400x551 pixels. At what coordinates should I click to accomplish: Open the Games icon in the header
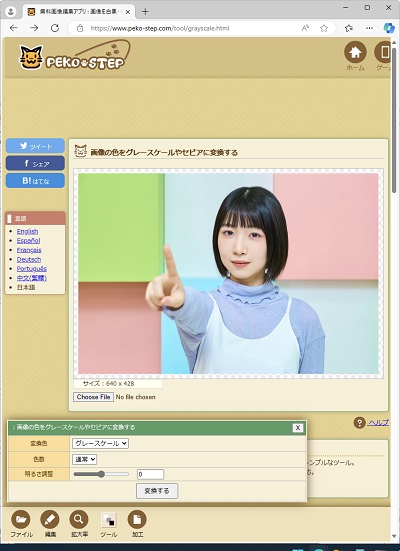click(x=382, y=52)
